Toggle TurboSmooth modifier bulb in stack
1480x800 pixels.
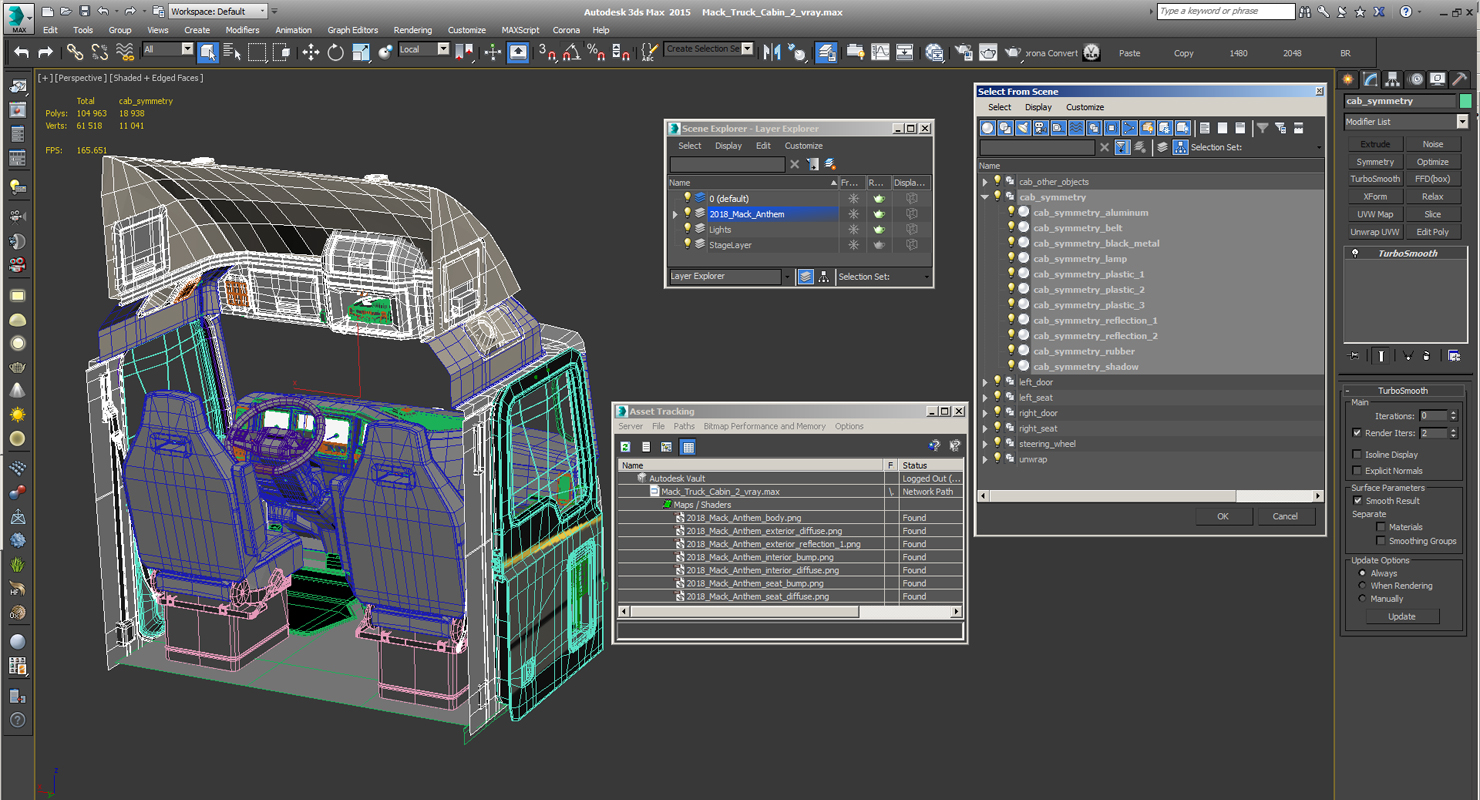[1355, 254]
